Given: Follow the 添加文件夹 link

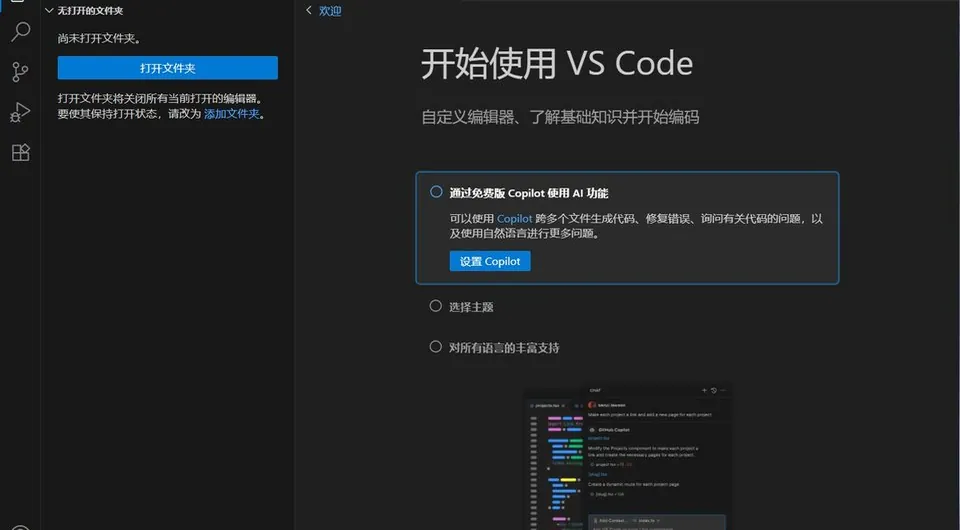Looking at the screenshot, I should click(x=231, y=114).
